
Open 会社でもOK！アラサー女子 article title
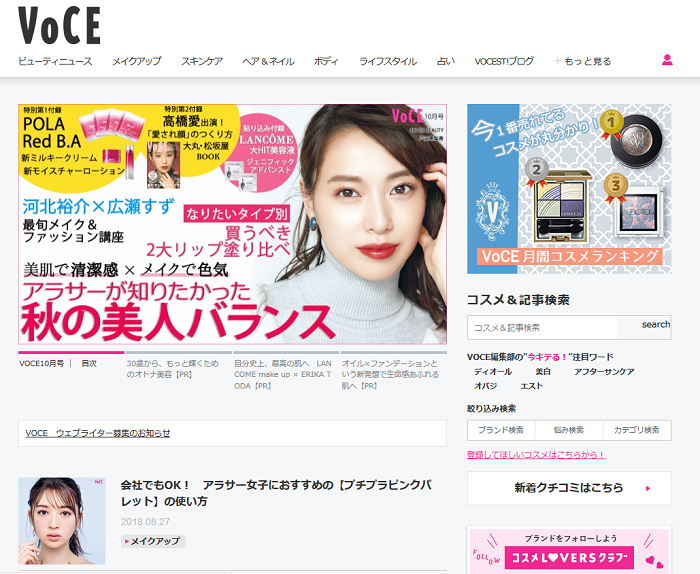click(276, 493)
